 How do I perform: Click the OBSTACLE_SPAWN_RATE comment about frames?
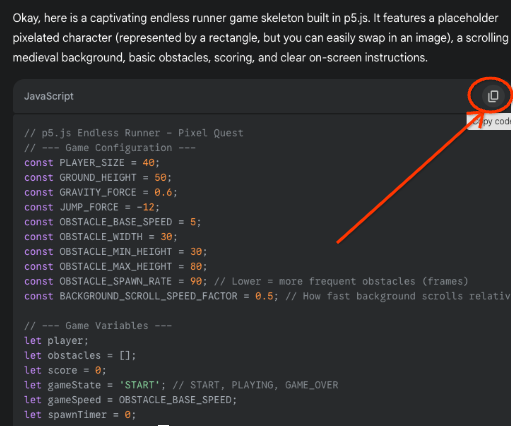[341, 281]
